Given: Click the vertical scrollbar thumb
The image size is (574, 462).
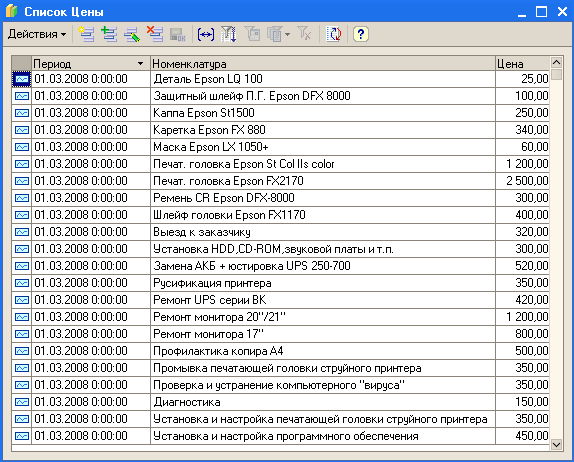Looking at the screenshot, I should (556, 74).
